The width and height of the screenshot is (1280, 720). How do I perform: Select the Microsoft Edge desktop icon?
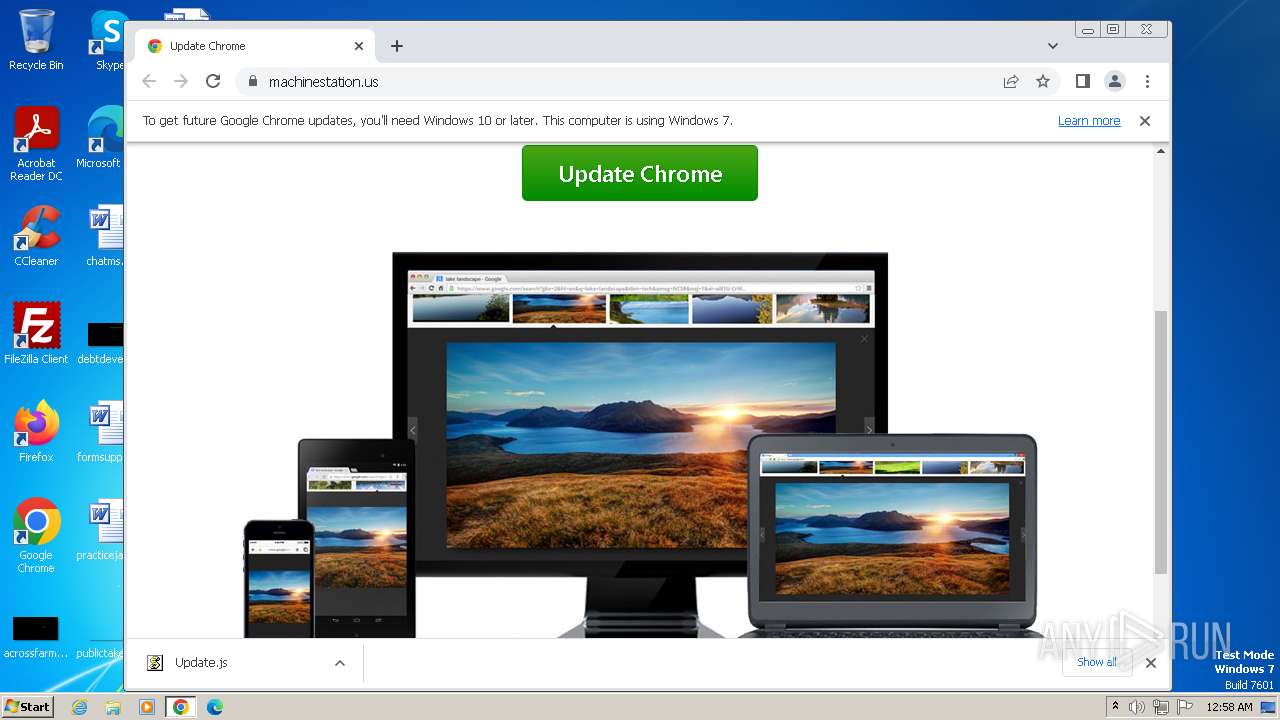[x=100, y=138]
